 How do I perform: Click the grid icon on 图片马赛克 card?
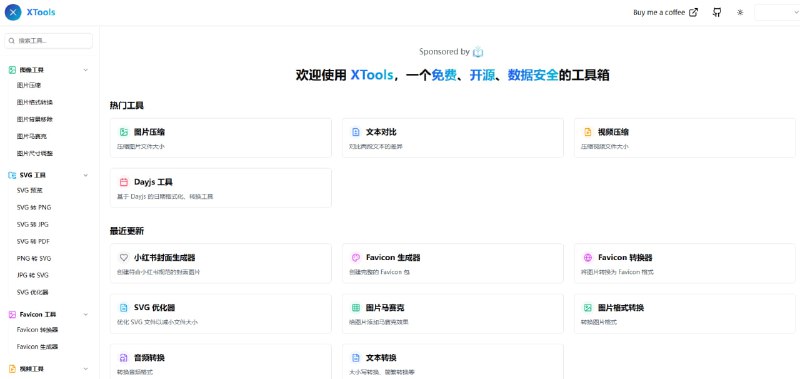tap(356, 308)
